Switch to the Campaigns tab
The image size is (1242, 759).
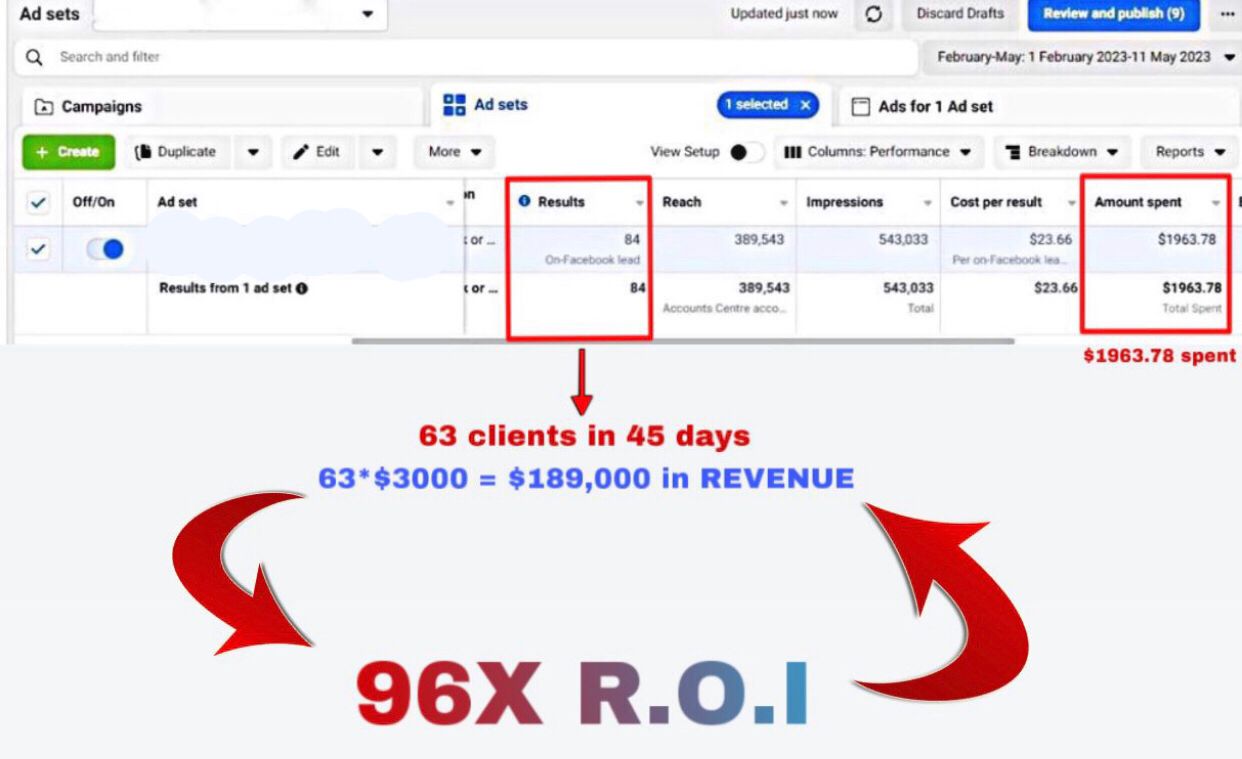[90, 106]
